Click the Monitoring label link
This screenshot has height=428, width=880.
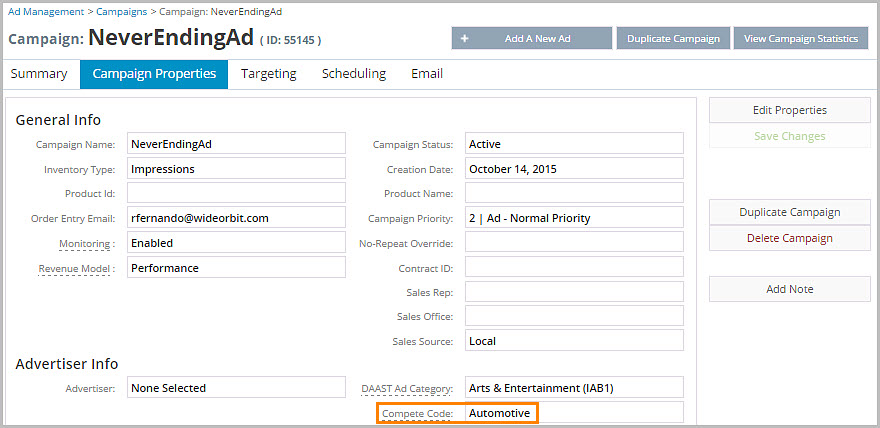point(86,243)
